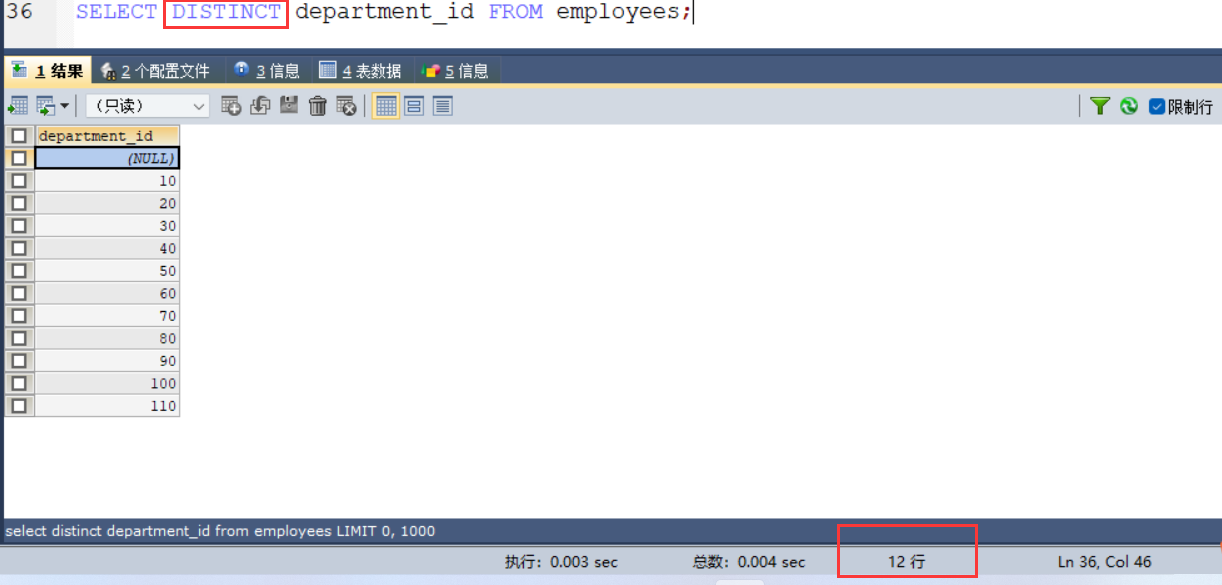Click the SELECT keyword in the editor

click(x=116, y=12)
